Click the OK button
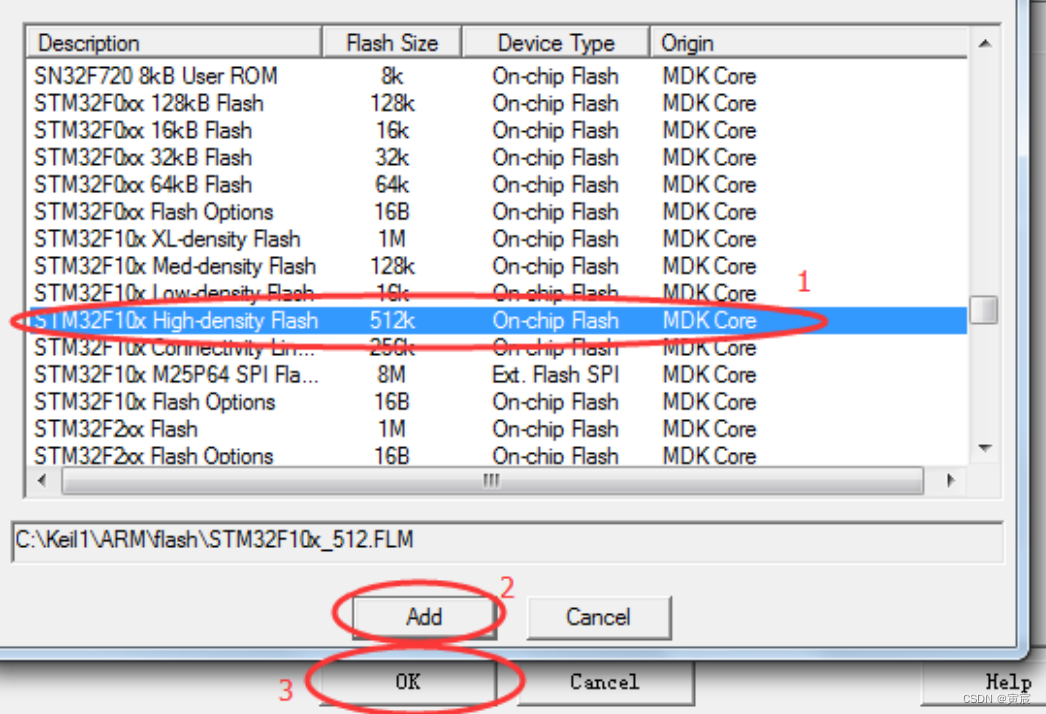This screenshot has height=714, width=1046. point(407,682)
